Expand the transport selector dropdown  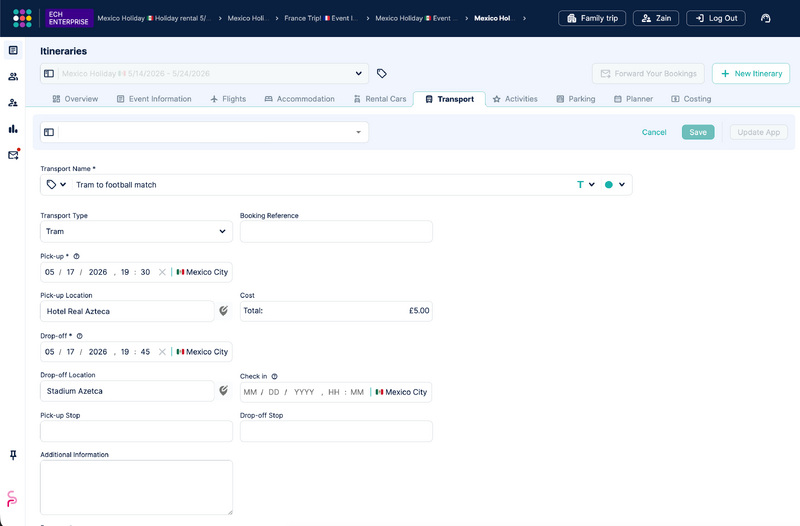(x=359, y=132)
